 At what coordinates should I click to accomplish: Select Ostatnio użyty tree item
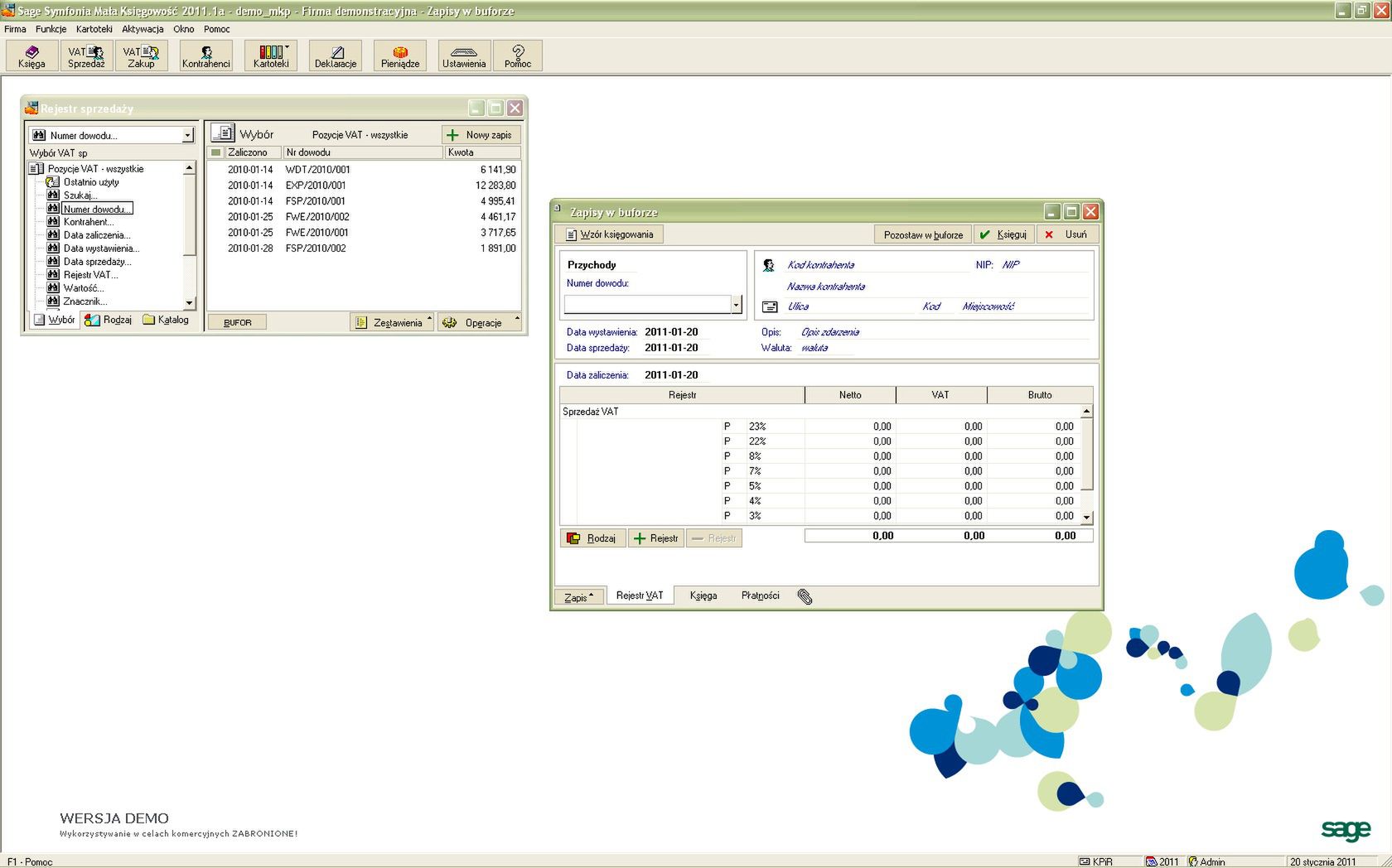click(91, 182)
